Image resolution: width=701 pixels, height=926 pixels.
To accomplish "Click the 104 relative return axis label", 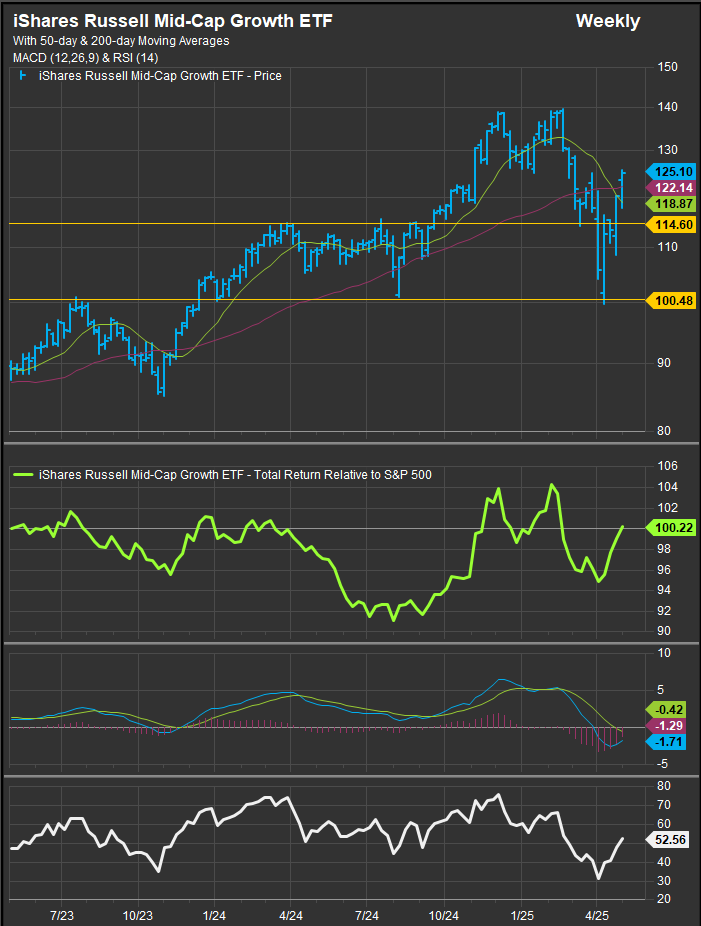I will pos(668,487).
